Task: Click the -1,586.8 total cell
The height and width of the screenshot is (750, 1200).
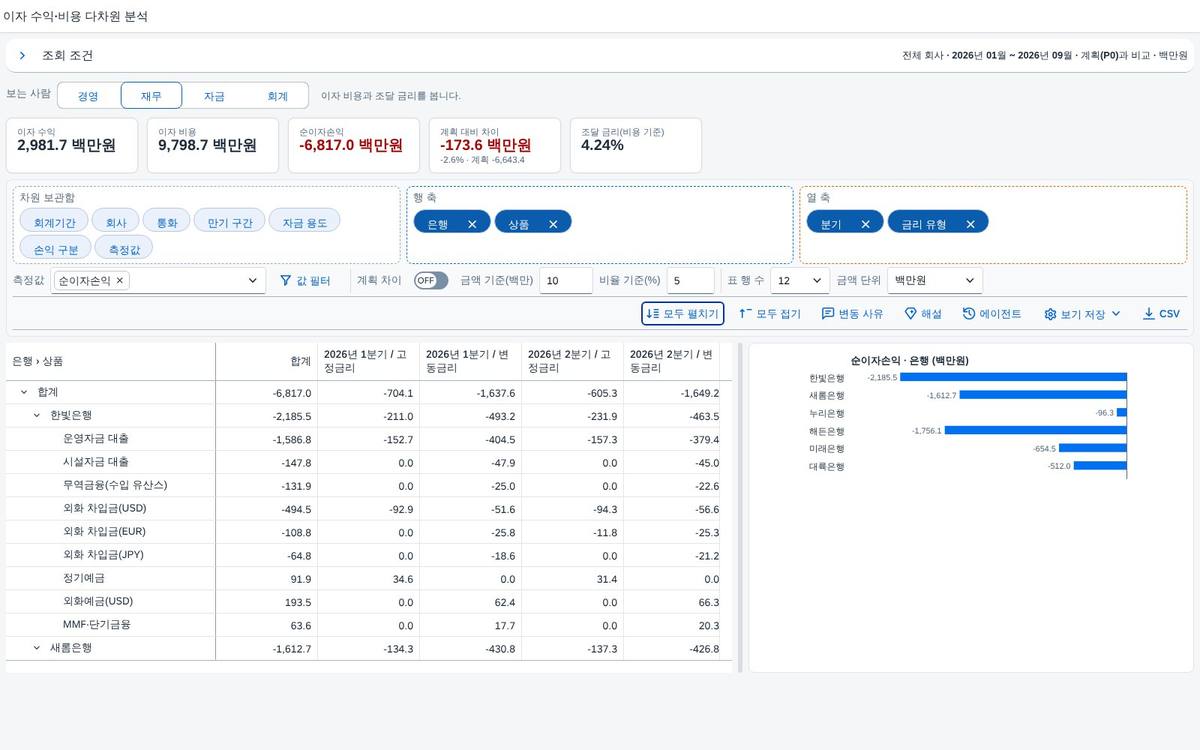Action: coord(267,438)
